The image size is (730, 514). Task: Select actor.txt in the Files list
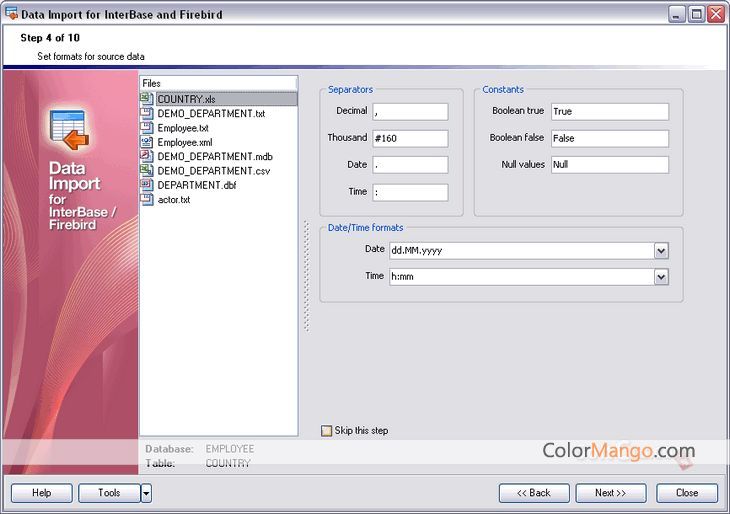[x=174, y=200]
